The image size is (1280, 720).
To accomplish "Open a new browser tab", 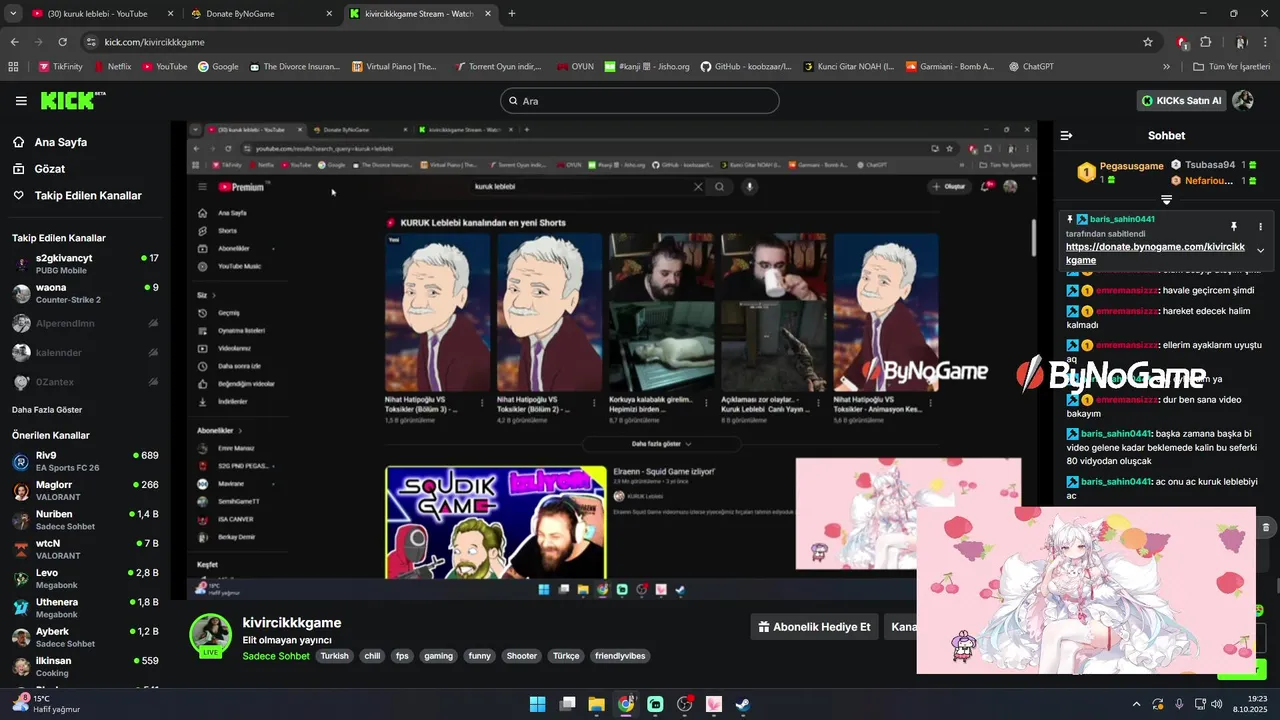I will [x=512, y=14].
